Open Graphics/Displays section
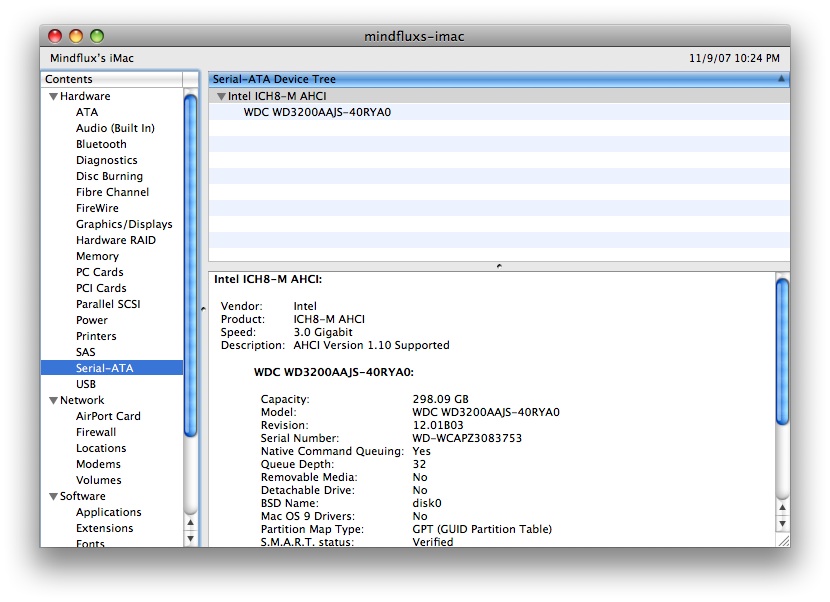 pos(124,224)
